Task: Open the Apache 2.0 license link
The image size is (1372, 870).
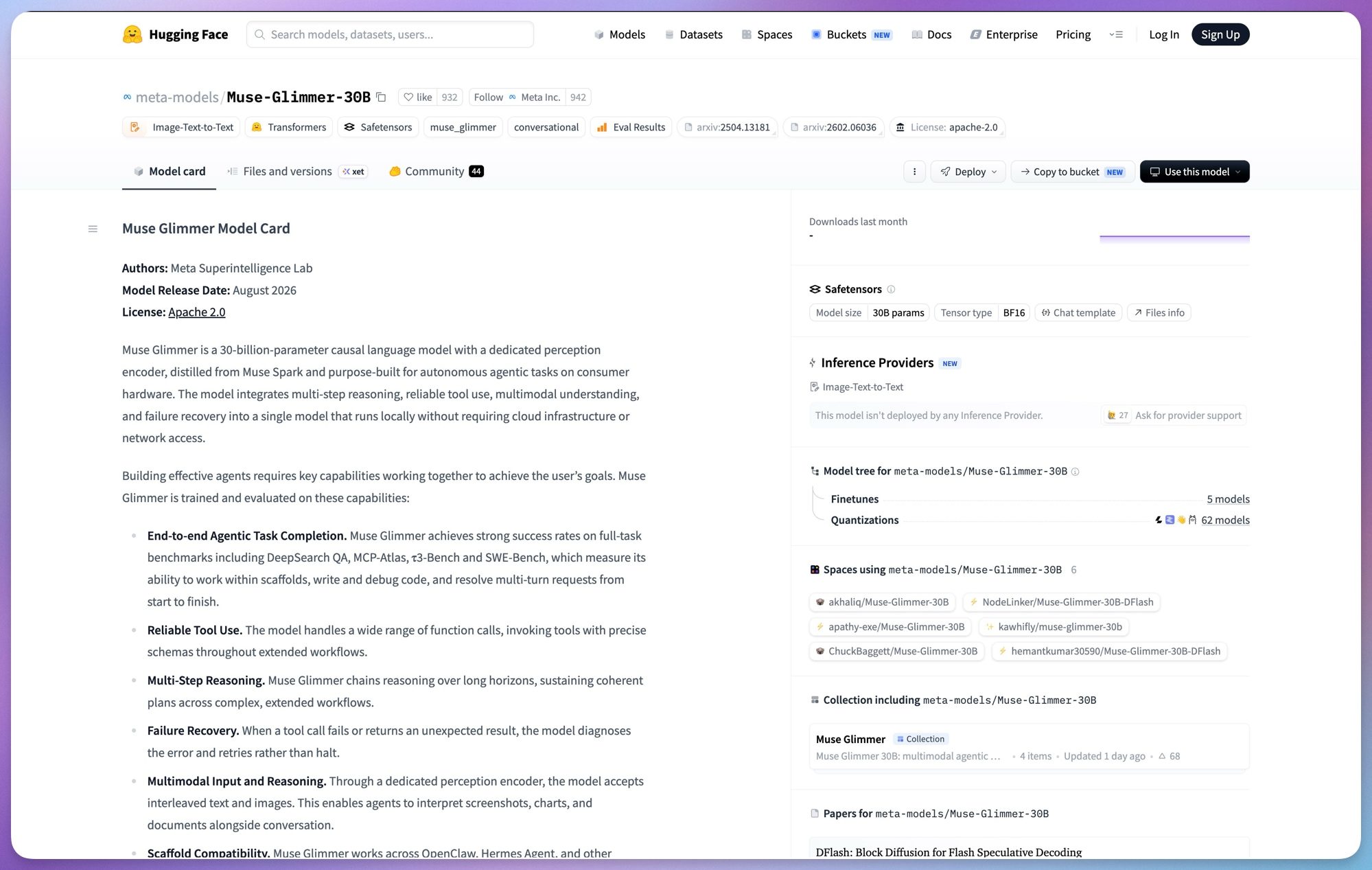Action: point(197,312)
